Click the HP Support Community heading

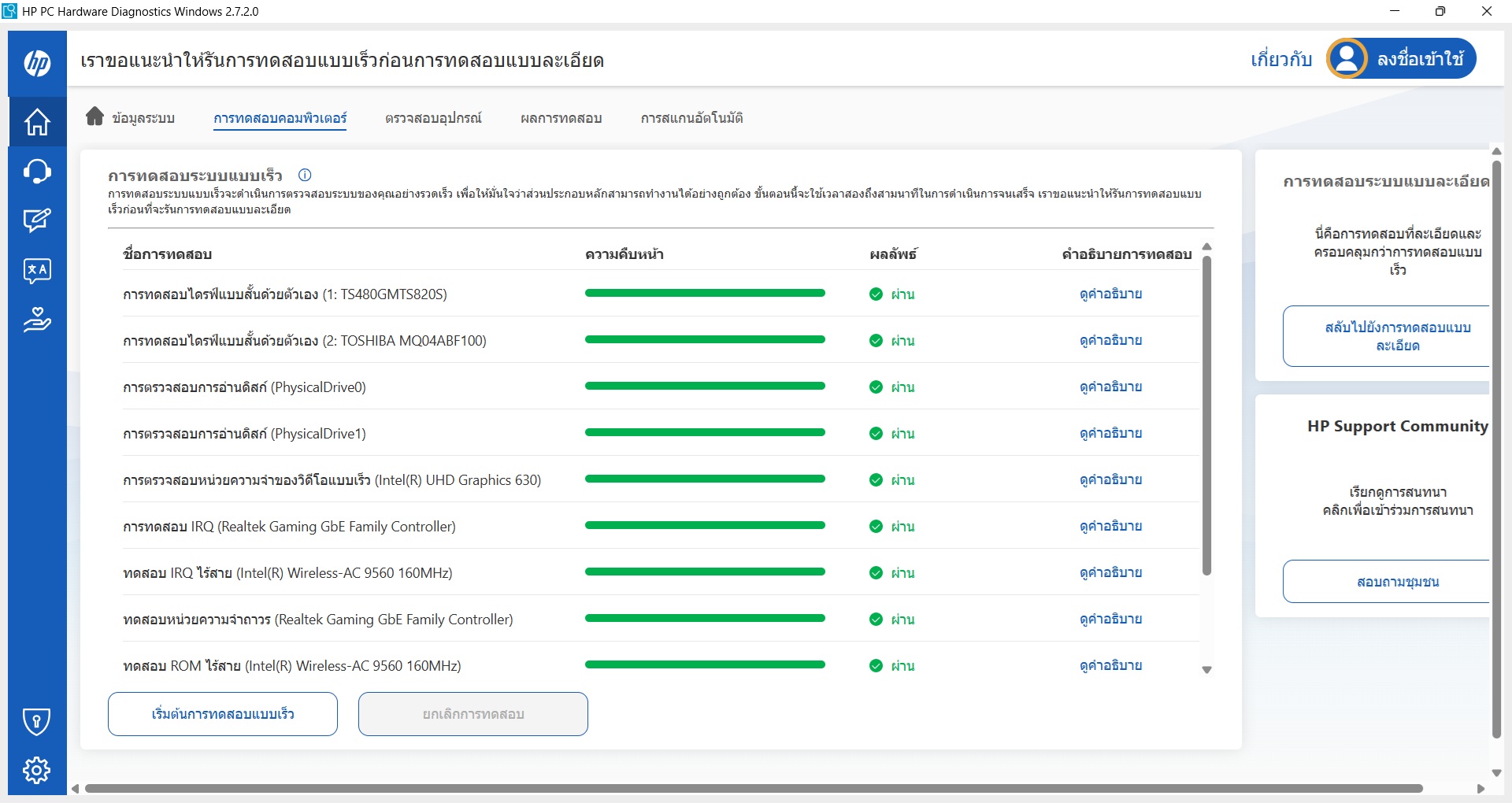pos(1398,426)
